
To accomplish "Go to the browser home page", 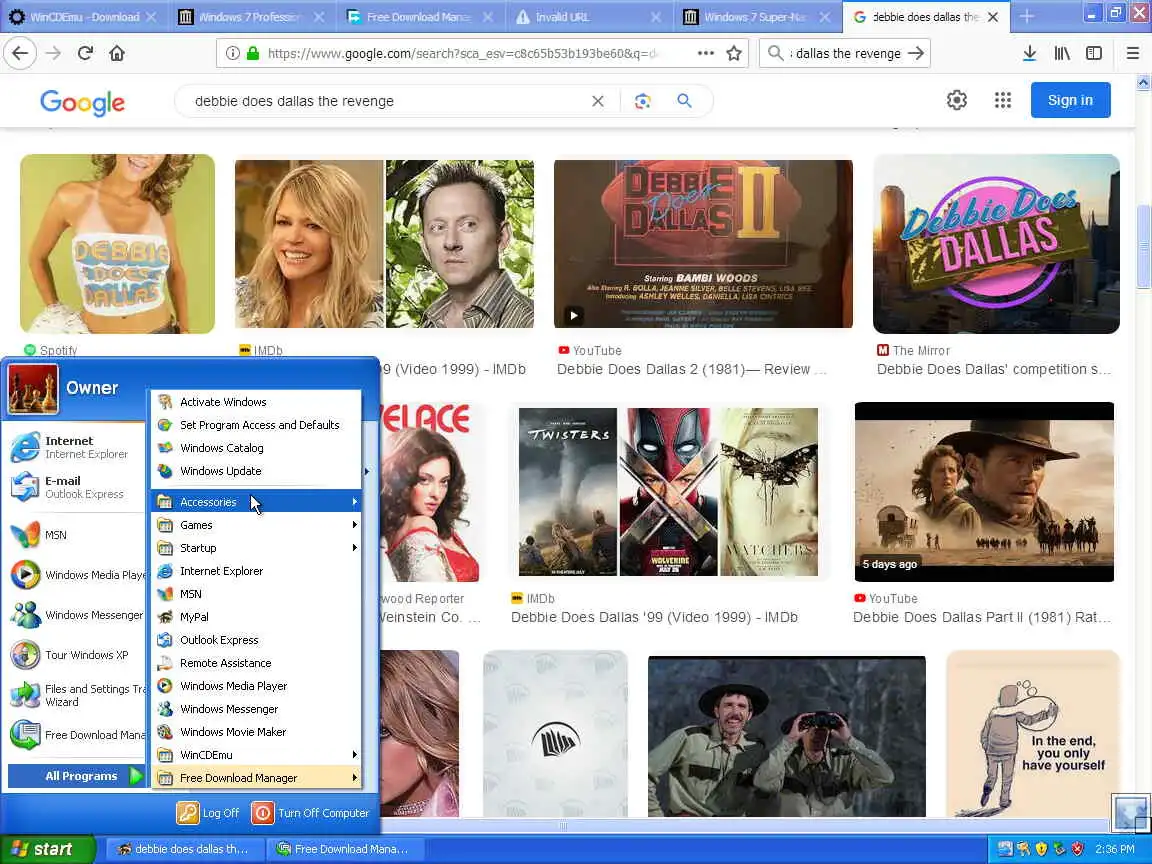I will coord(117,53).
